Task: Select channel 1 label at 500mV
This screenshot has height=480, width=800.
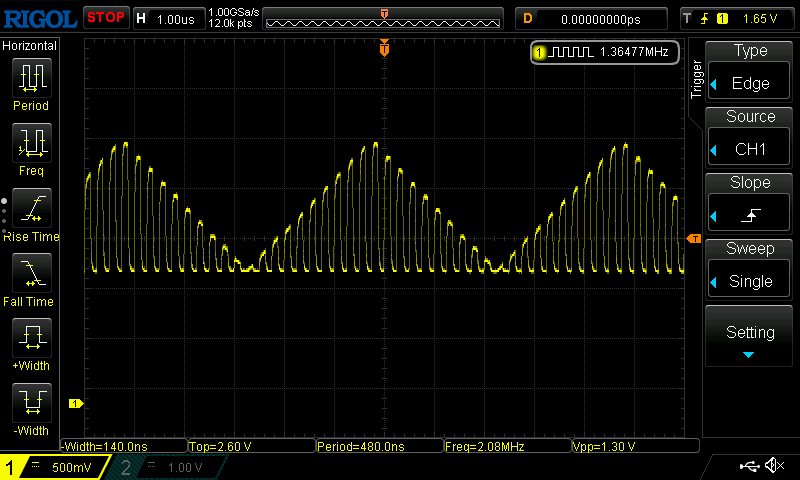Action: pos(54,467)
